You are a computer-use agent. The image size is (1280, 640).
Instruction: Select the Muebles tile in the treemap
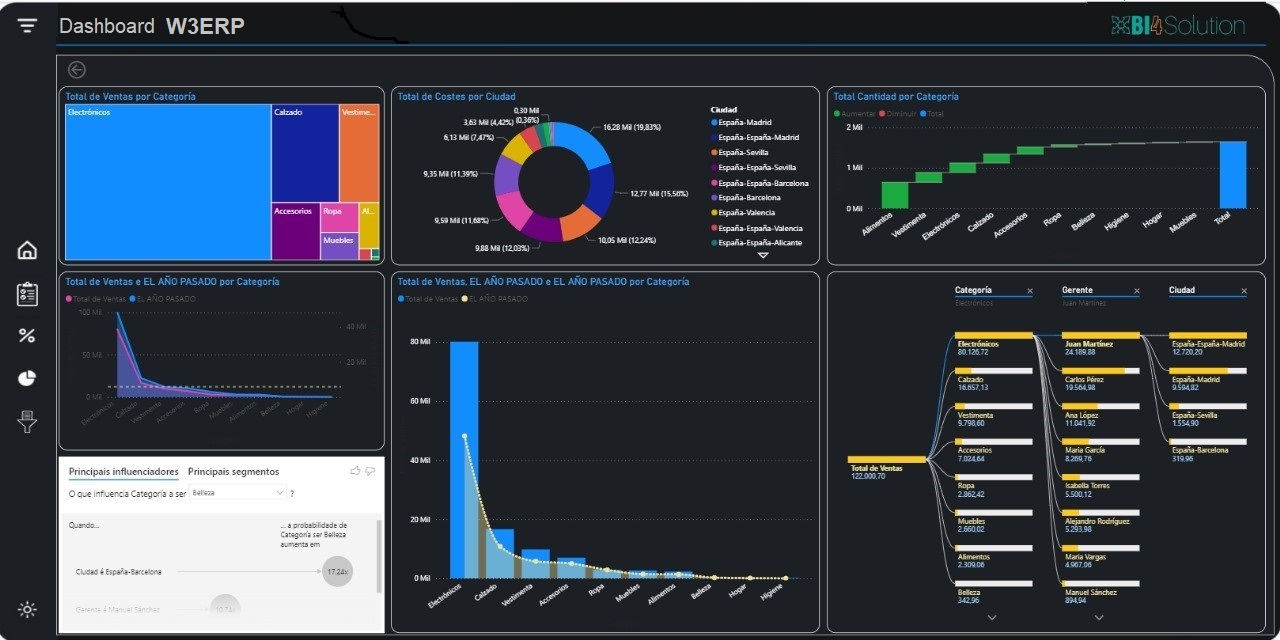(x=339, y=247)
